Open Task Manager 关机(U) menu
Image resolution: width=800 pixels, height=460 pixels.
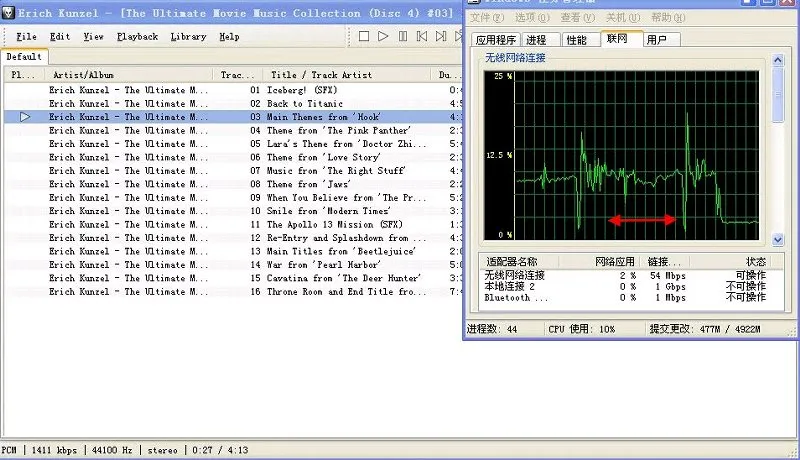623,18
